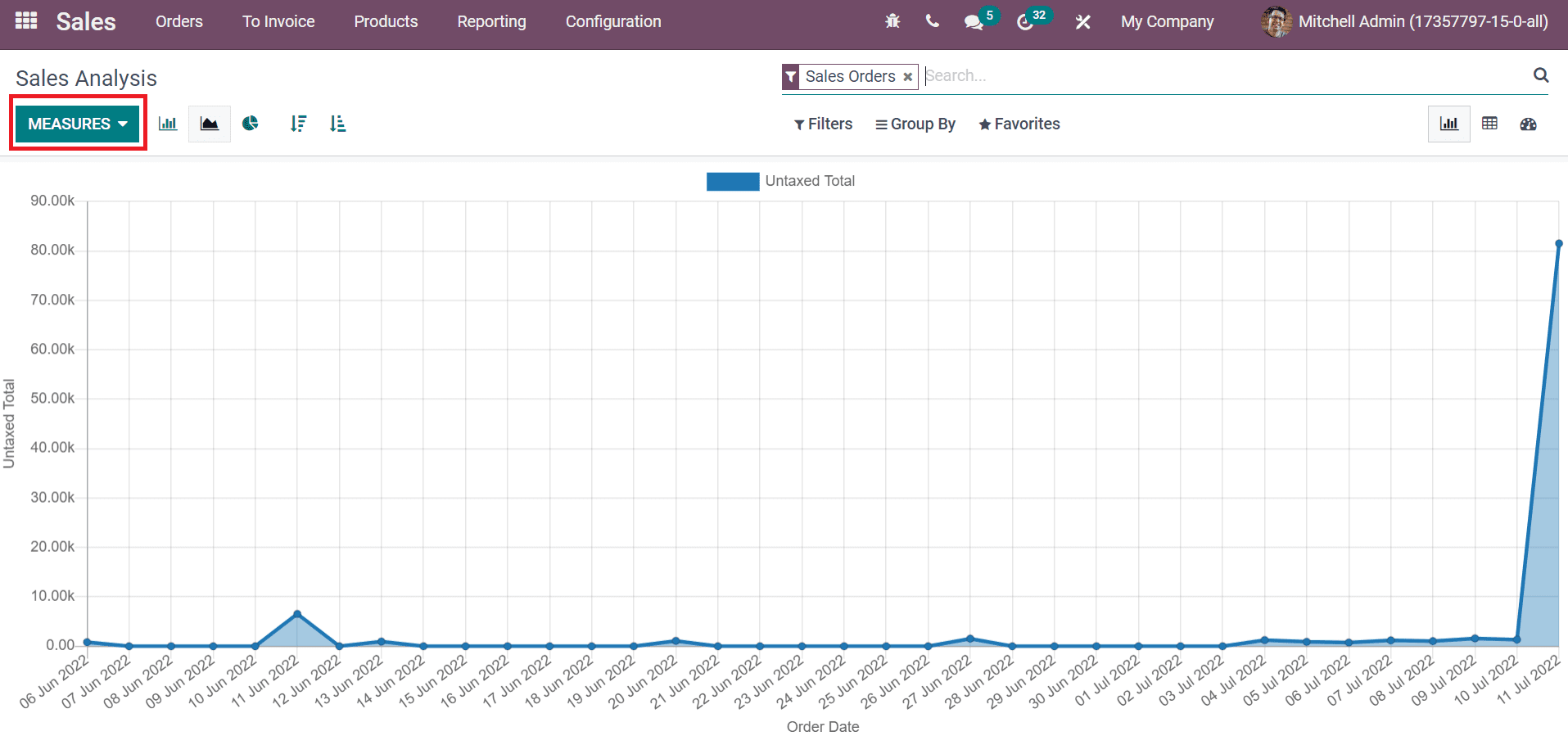Select the graph view switcher
The width and height of the screenshot is (1568, 736).
pyautogui.click(x=1448, y=124)
